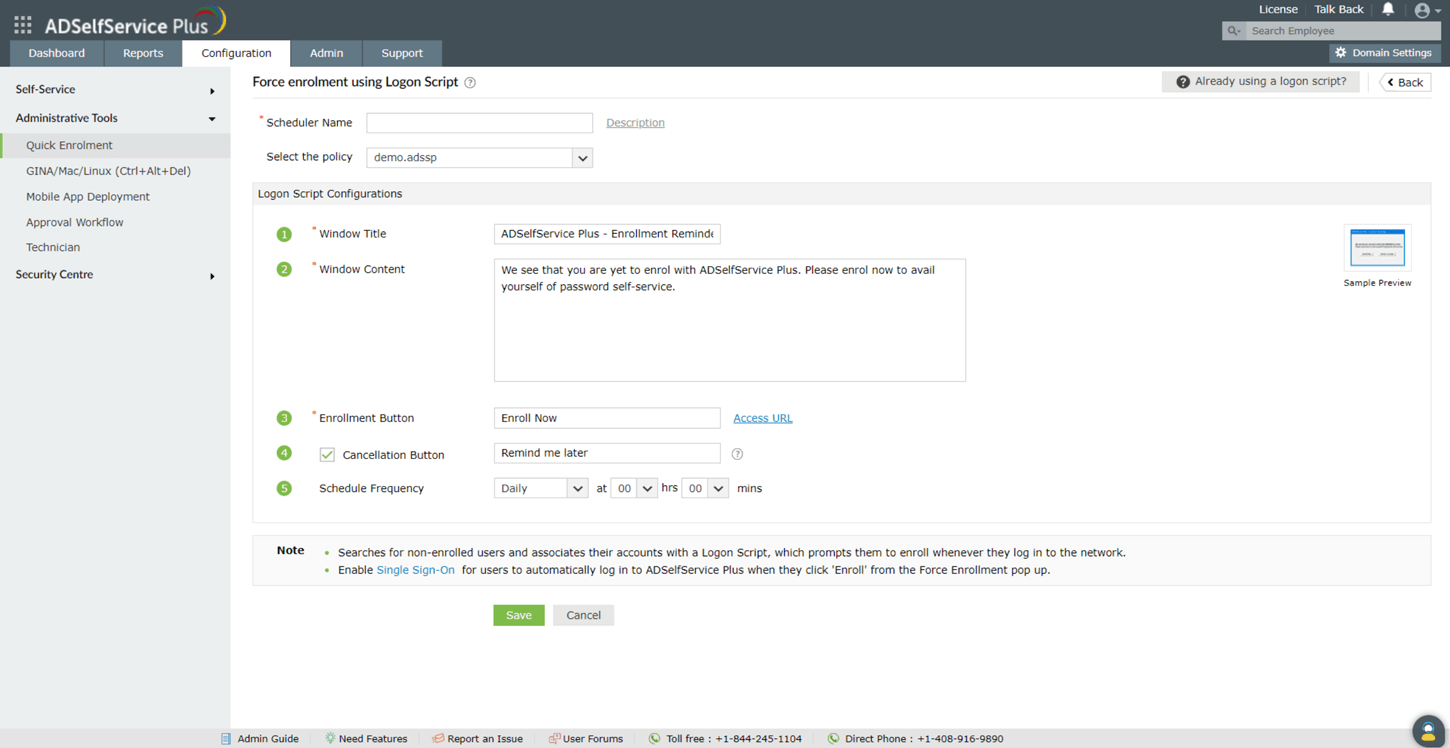Select the Configuration tab
Viewport: 1450px width, 748px height.
coord(236,53)
